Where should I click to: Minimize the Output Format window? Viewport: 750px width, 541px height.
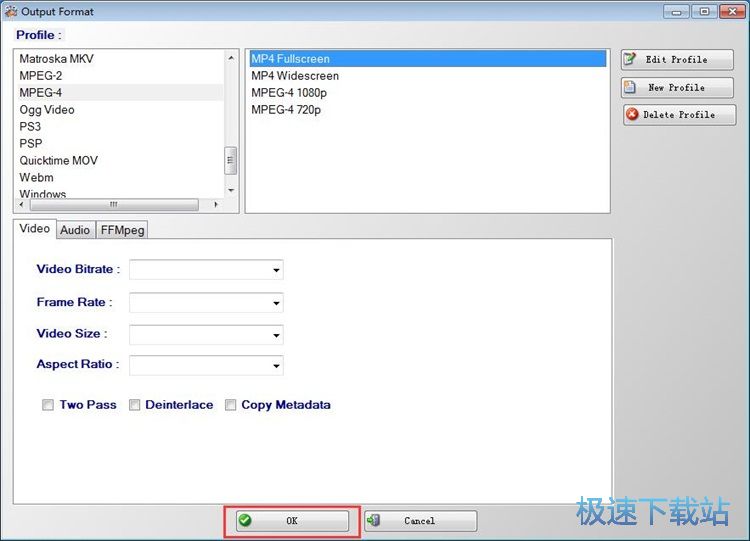676,11
